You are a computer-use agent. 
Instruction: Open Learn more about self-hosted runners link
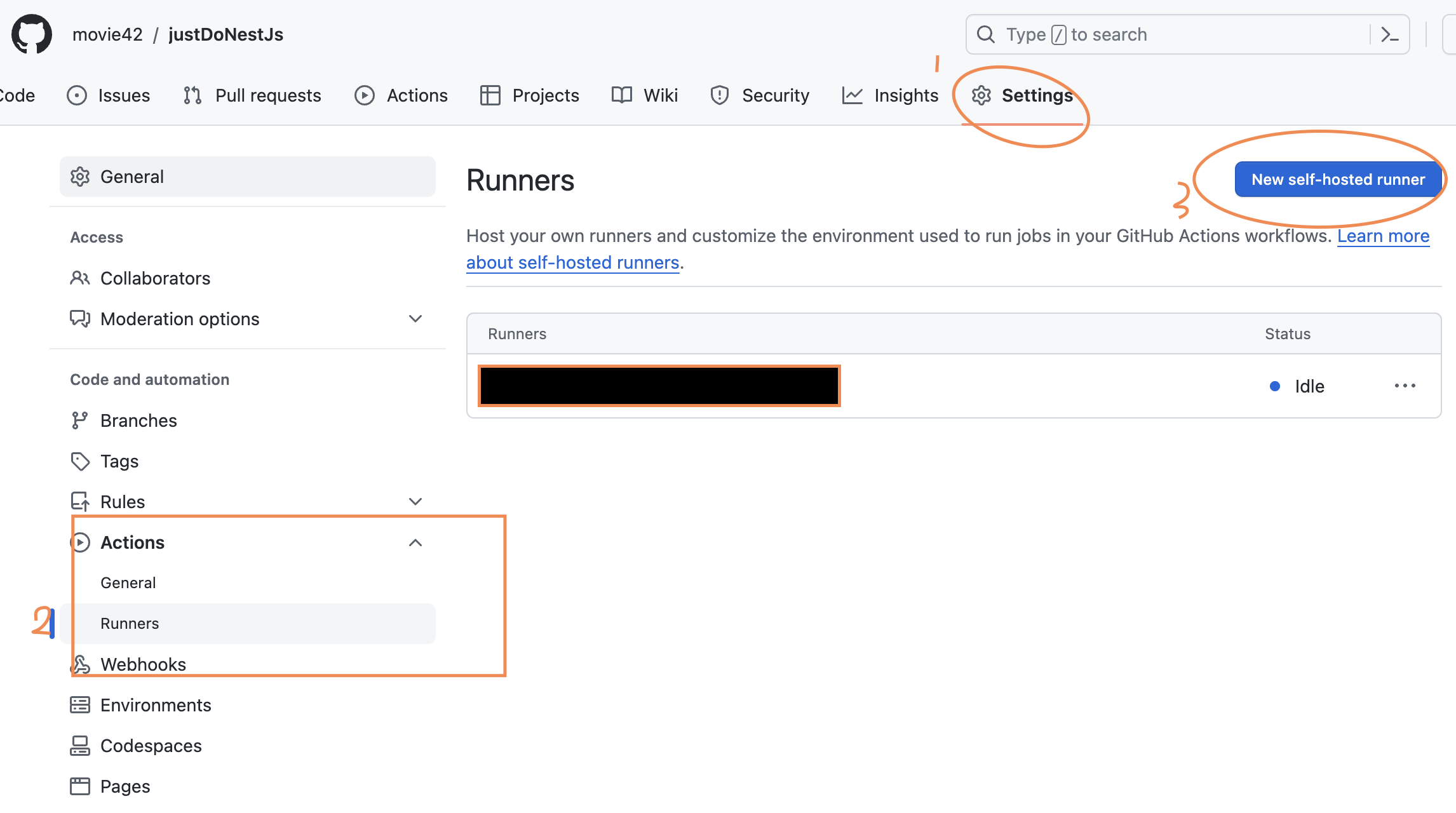(1383, 236)
